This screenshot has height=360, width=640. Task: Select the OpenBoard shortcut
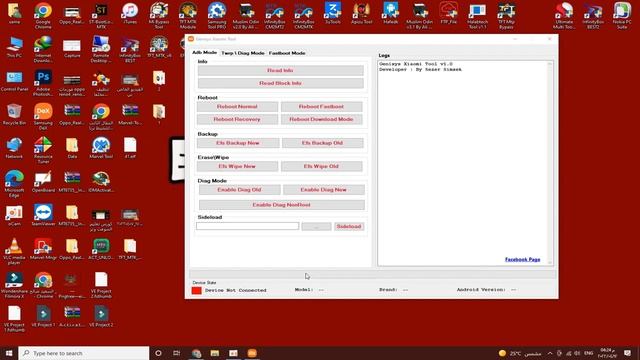pyautogui.click(x=43, y=181)
